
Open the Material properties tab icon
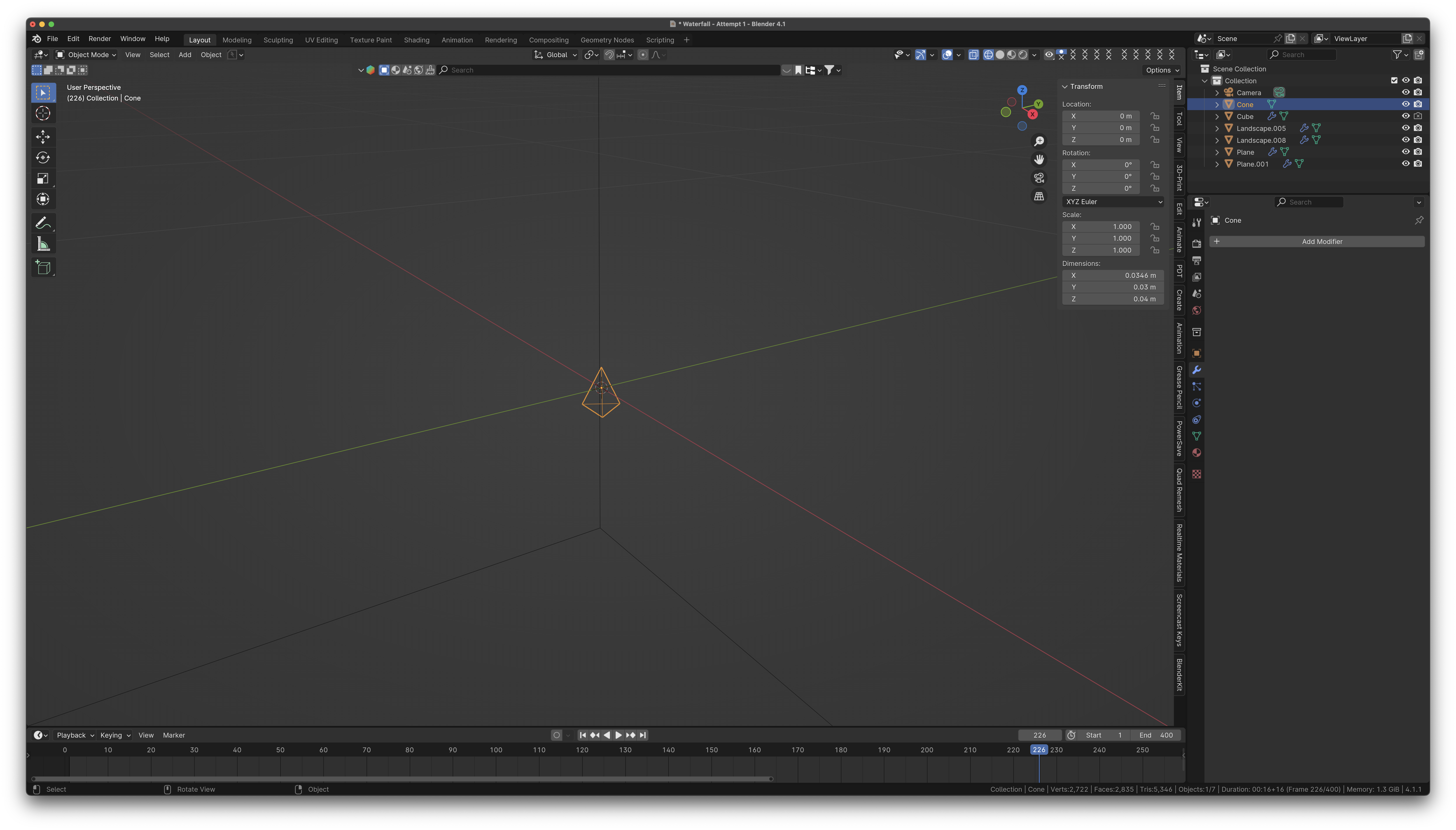(1197, 453)
